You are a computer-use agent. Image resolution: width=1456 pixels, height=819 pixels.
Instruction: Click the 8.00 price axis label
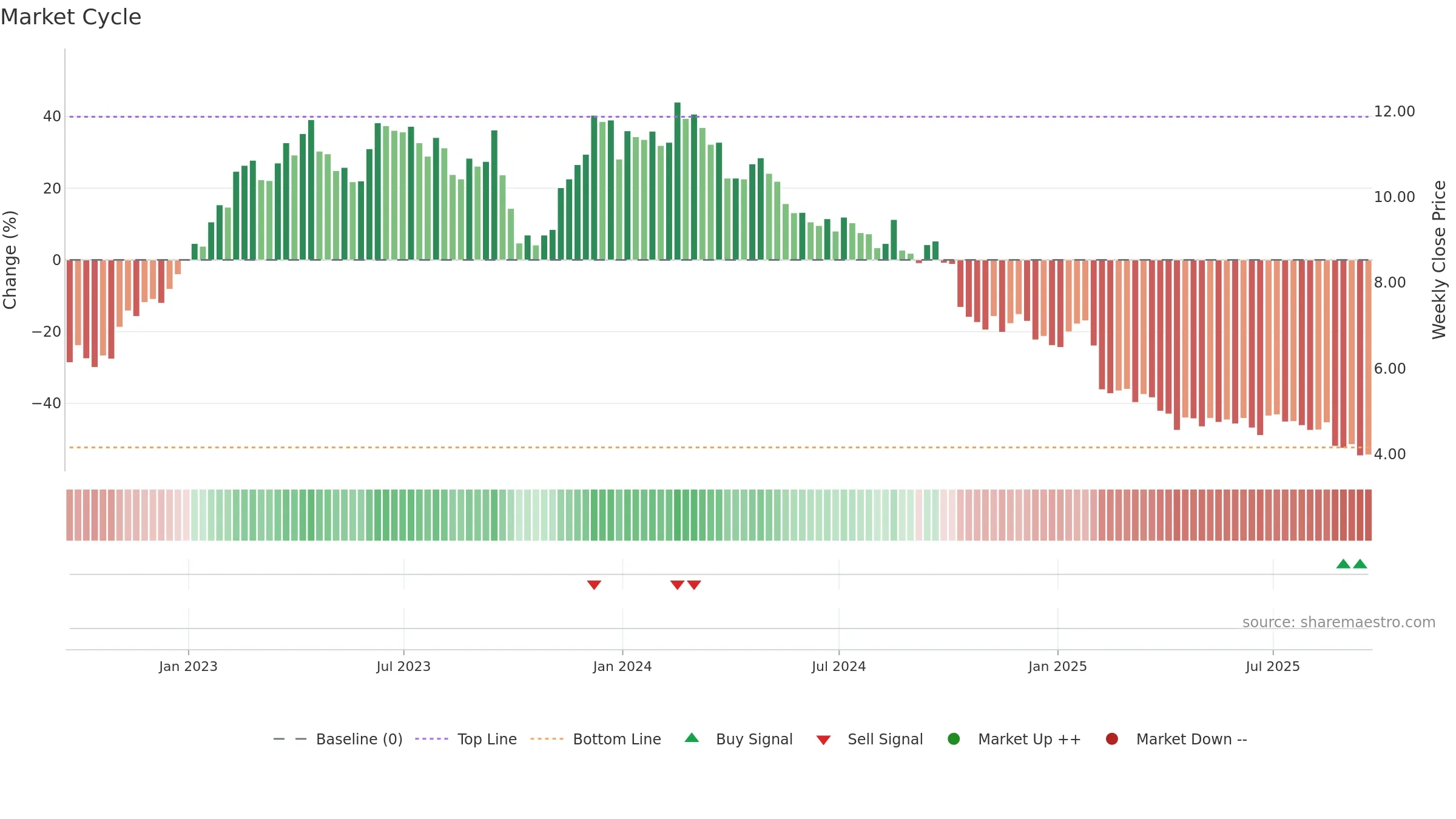1389,283
